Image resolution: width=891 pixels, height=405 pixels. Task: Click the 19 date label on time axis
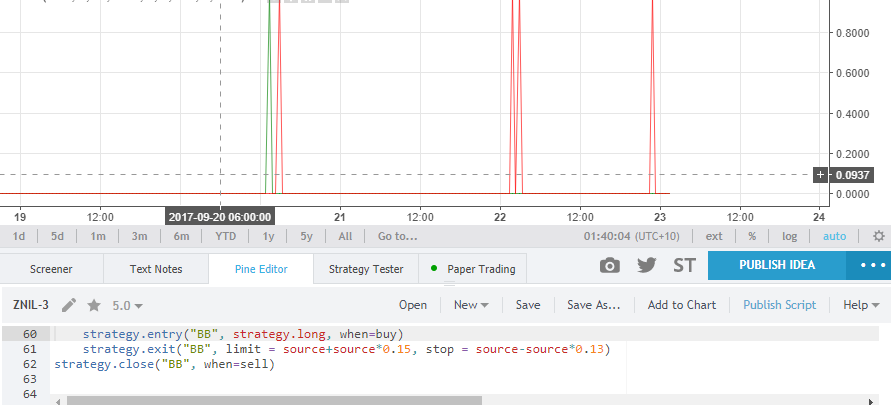tap(20, 217)
